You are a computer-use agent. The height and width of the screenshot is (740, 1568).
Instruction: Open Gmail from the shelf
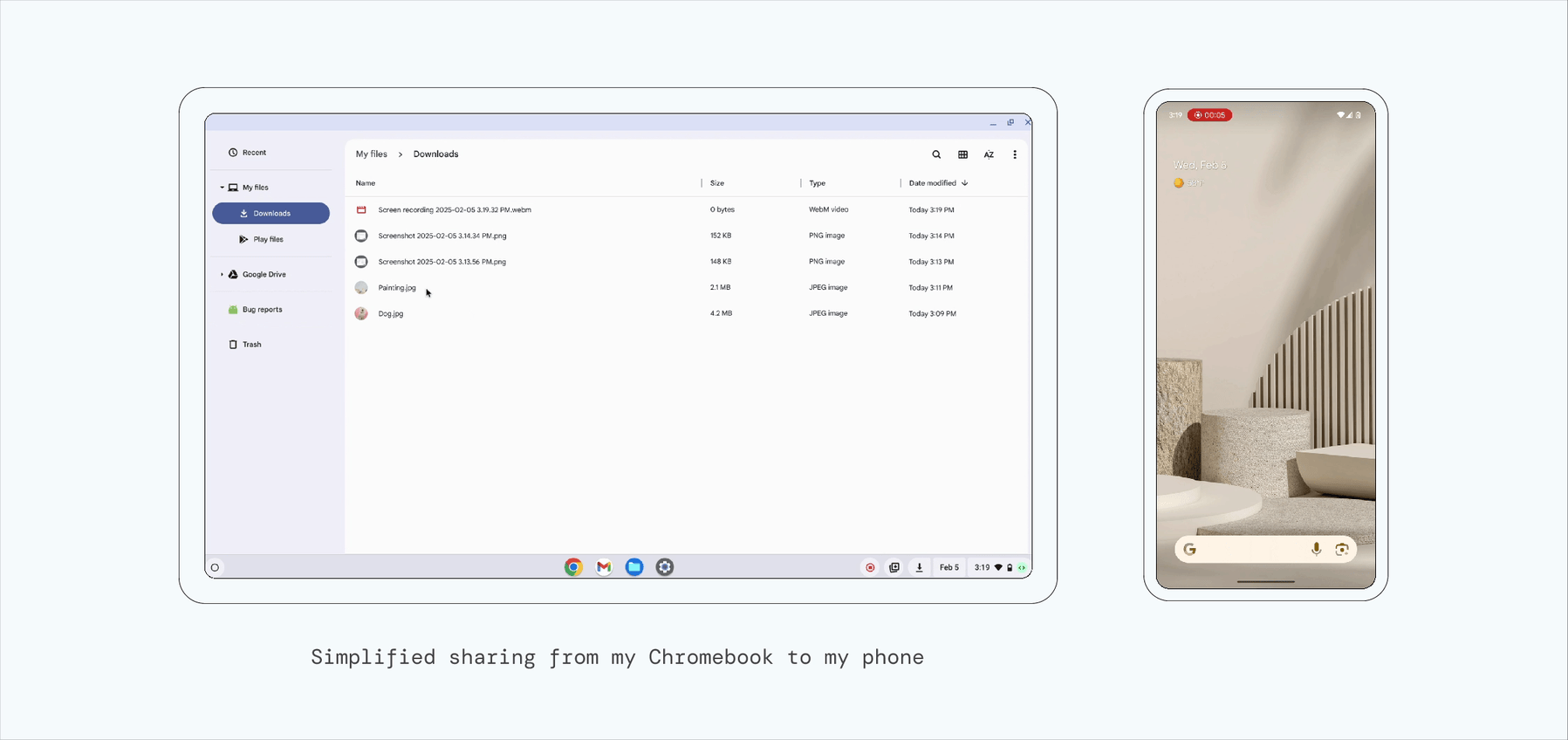[604, 567]
